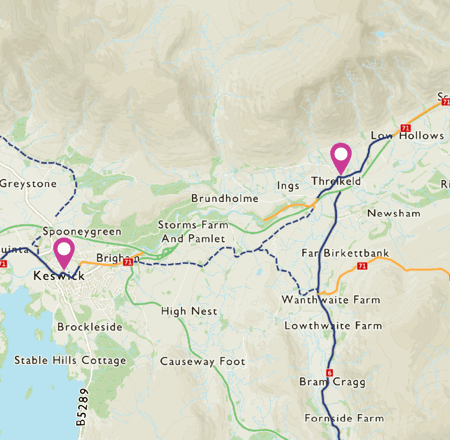Select the Causeway Foot label
The height and width of the screenshot is (440, 450).
[203, 362]
